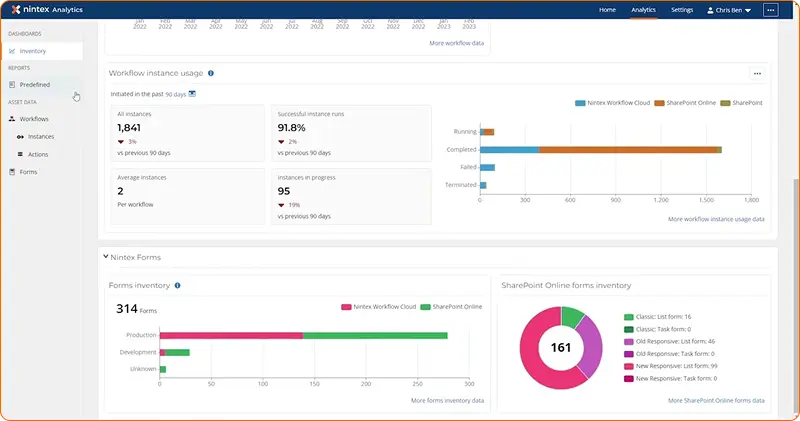Toggle Old Responsive: Task form: 0 legend

click(x=629, y=354)
